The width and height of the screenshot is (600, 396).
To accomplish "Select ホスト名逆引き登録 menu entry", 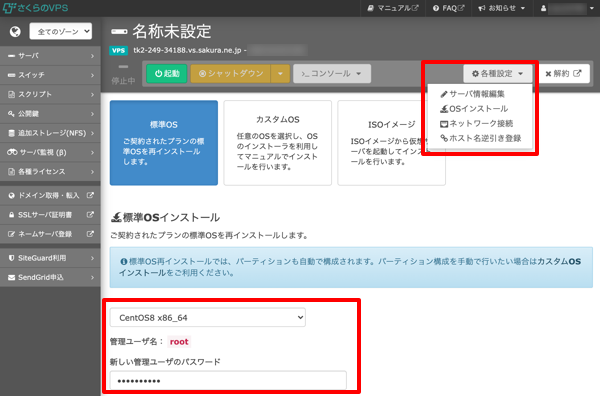I will [481, 138].
